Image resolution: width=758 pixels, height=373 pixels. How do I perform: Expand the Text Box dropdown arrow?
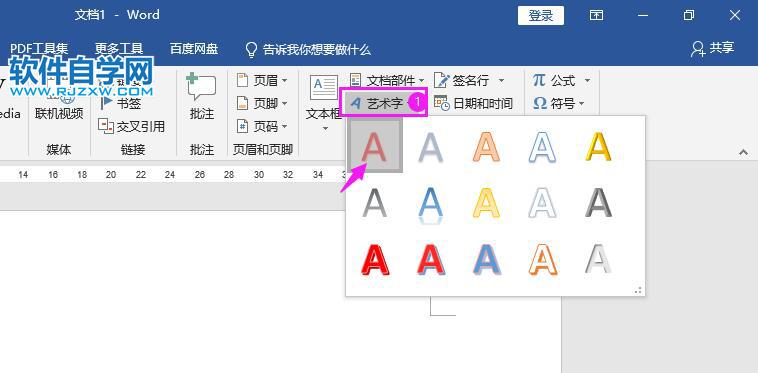point(325,129)
